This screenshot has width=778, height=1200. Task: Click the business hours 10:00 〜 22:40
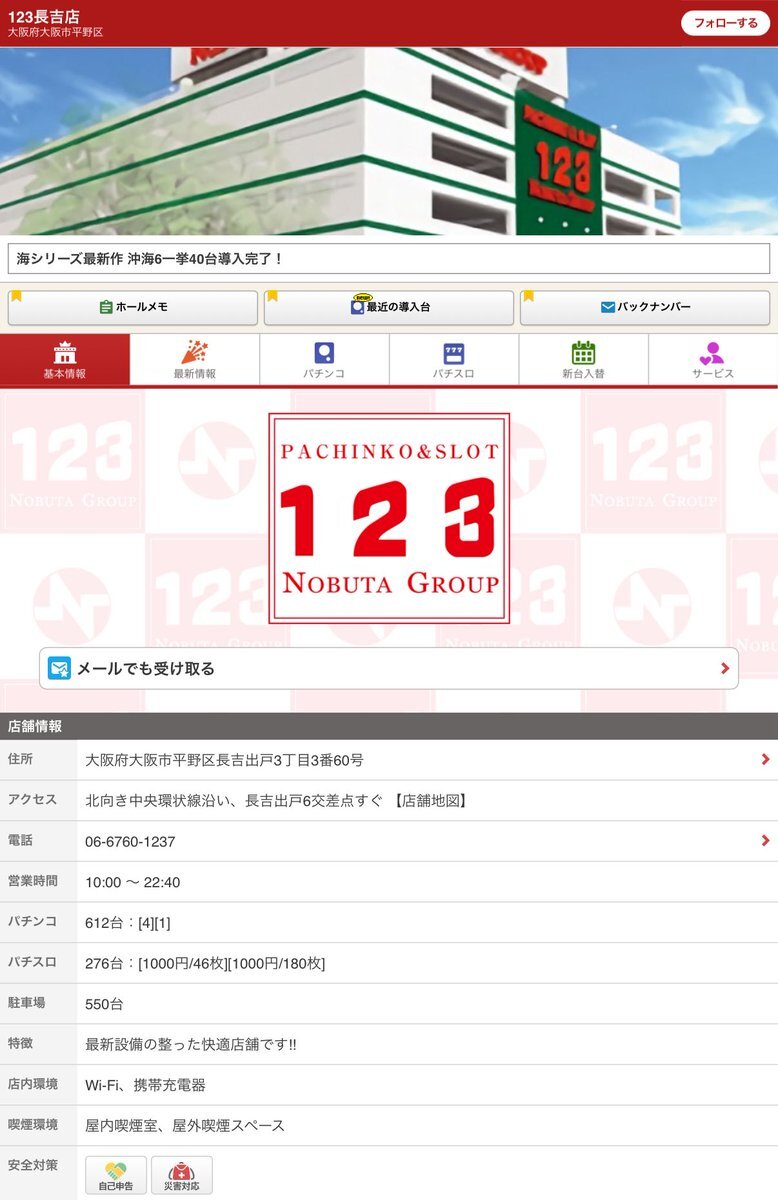pyautogui.click(x=133, y=882)
